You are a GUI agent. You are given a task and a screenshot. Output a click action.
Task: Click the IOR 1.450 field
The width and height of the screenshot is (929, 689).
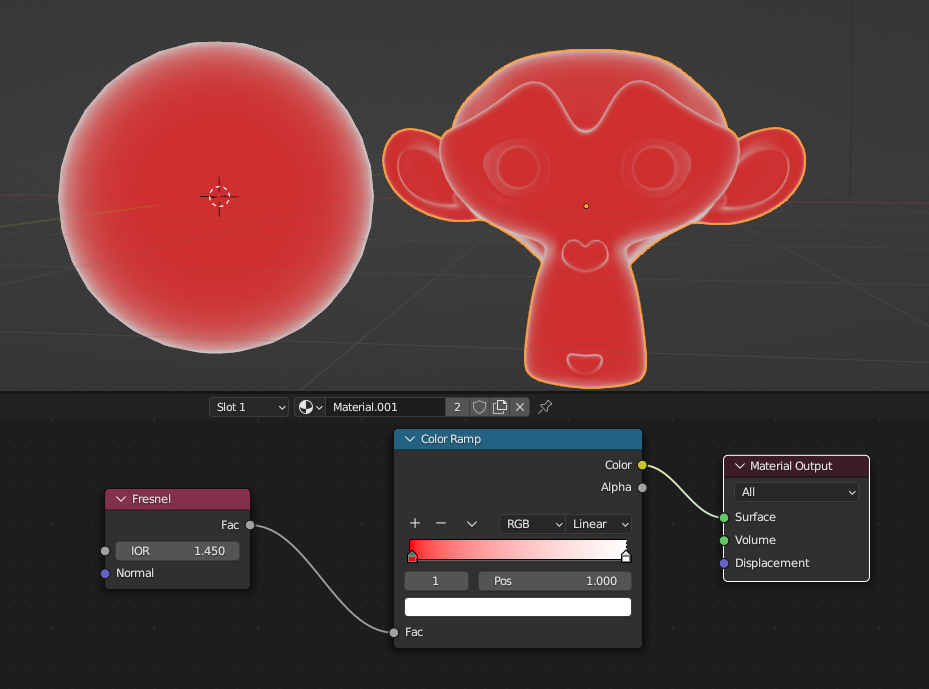point(178,551)
